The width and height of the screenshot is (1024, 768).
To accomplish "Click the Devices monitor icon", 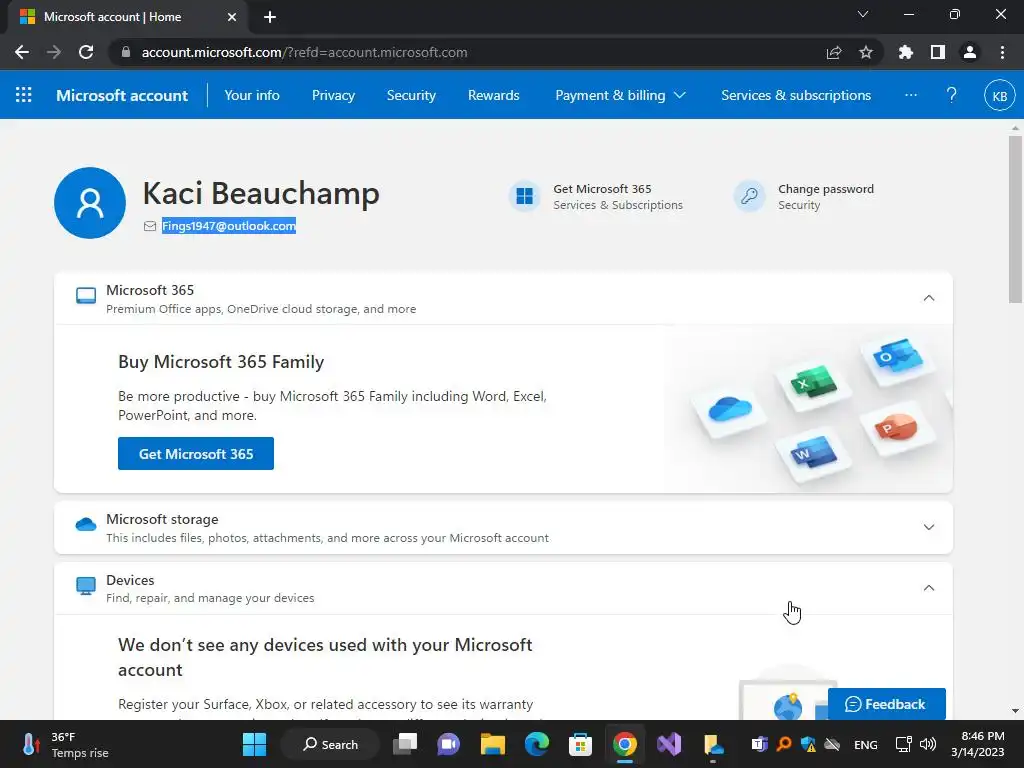I will click(86, 586).
